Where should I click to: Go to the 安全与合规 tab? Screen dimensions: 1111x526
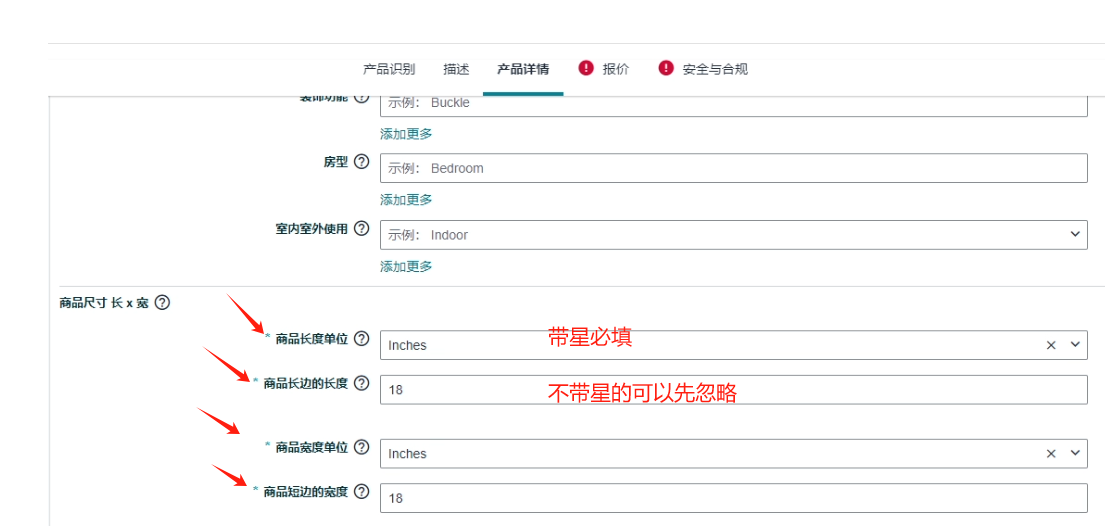pyautogui.click(x=715, y=69)
